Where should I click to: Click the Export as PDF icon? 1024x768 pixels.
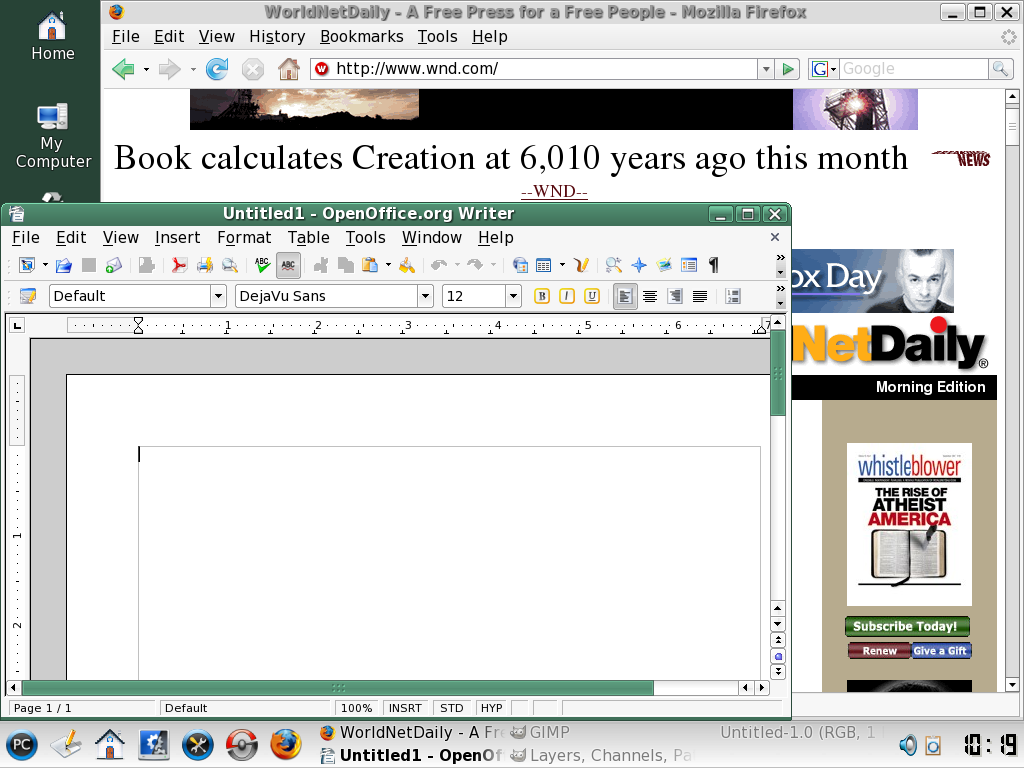click(179, 265)
